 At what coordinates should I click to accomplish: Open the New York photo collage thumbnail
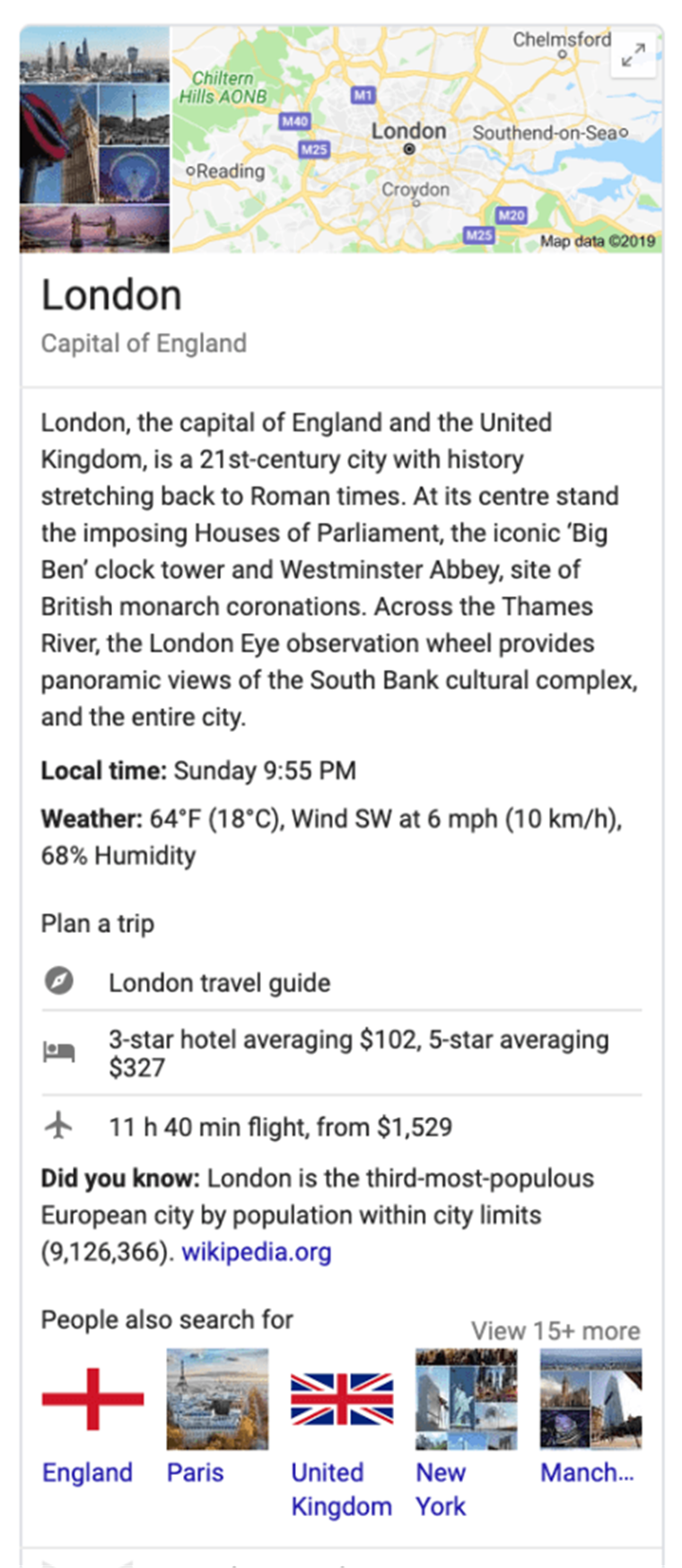click(467, 1398)
